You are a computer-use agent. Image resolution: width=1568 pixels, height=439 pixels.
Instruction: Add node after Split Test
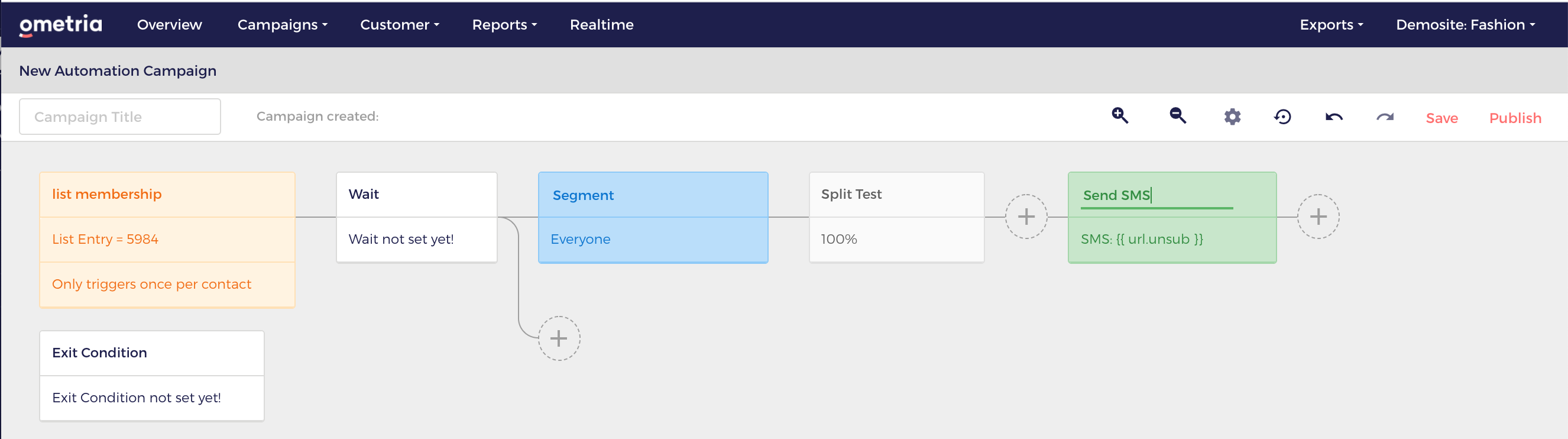click(x=1026, y=217)
